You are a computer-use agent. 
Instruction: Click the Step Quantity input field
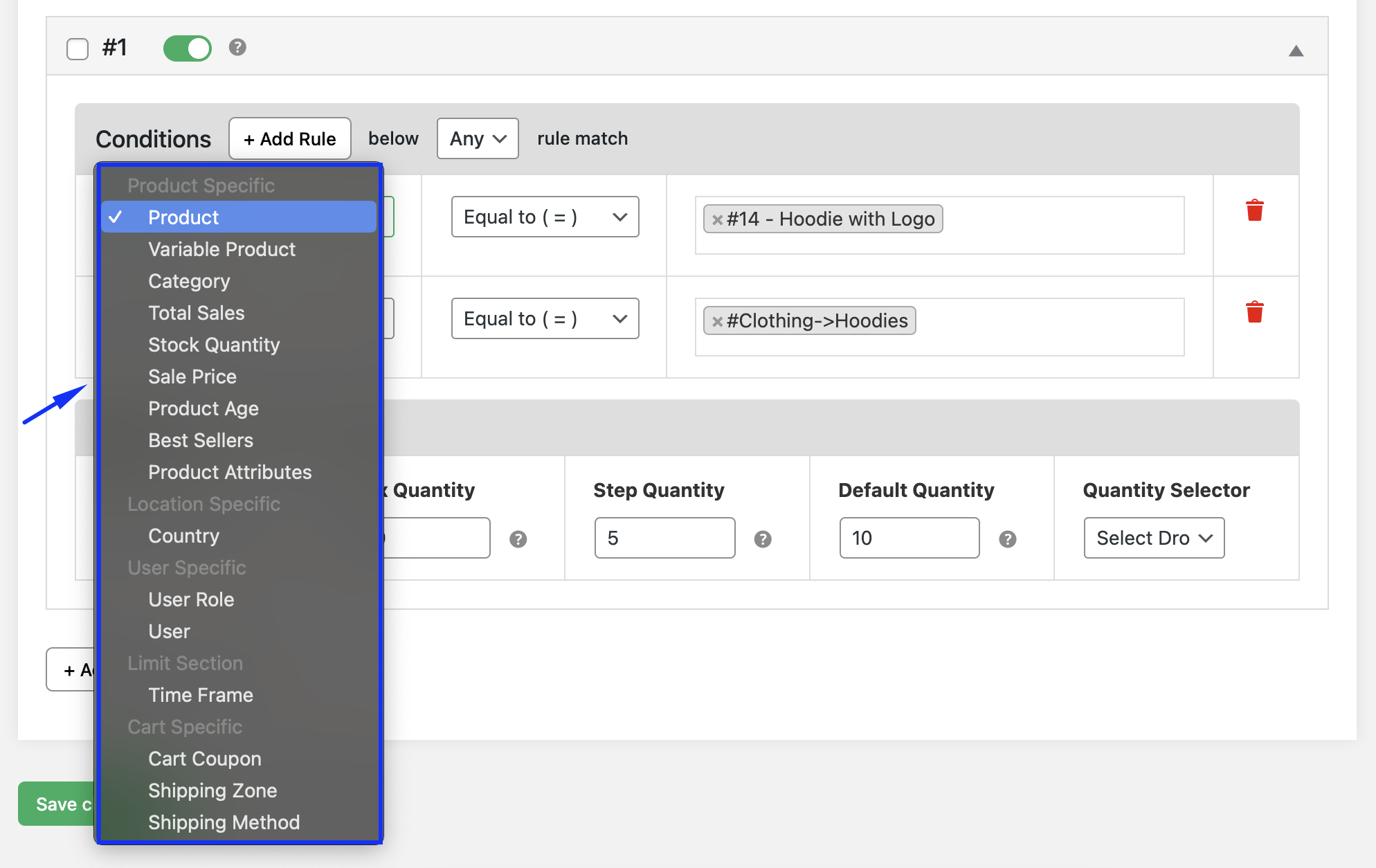(x=664, y=538)
